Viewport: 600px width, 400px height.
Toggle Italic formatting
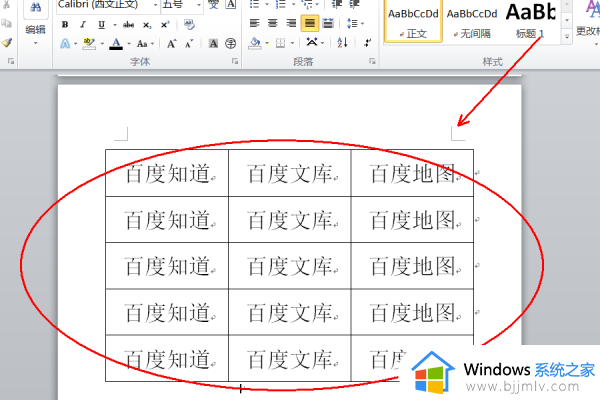click(83, 24)
